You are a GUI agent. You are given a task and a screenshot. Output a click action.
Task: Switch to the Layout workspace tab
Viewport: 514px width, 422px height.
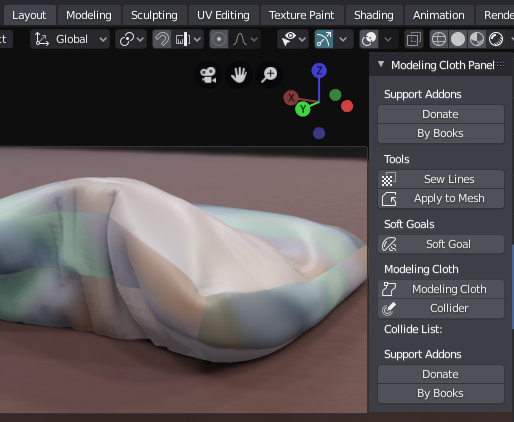tap(29, 15)
